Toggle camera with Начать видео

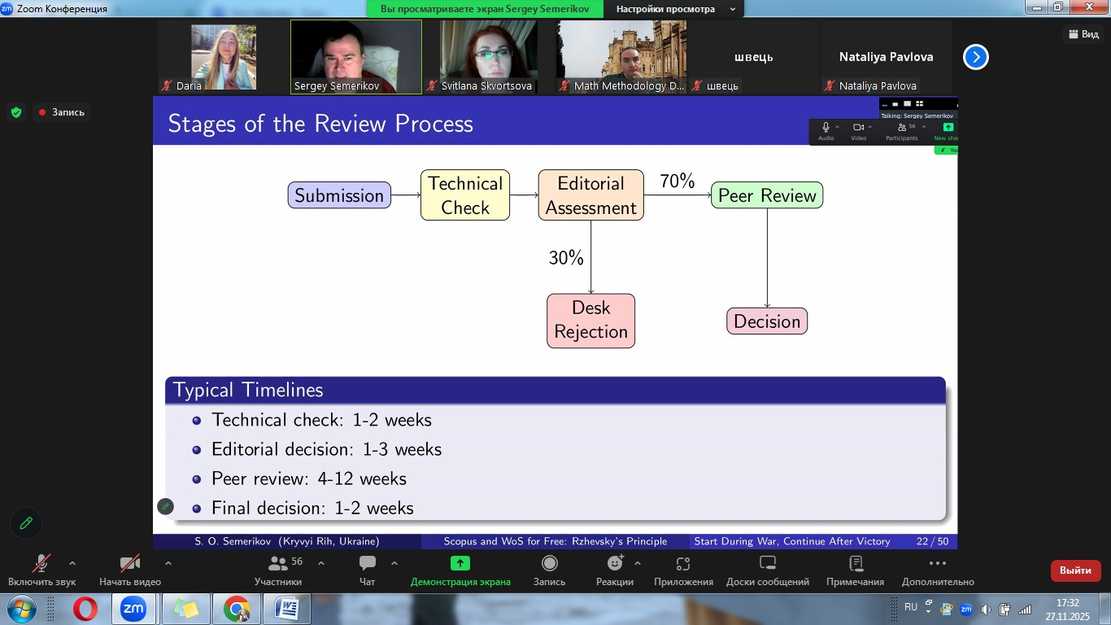129,570
